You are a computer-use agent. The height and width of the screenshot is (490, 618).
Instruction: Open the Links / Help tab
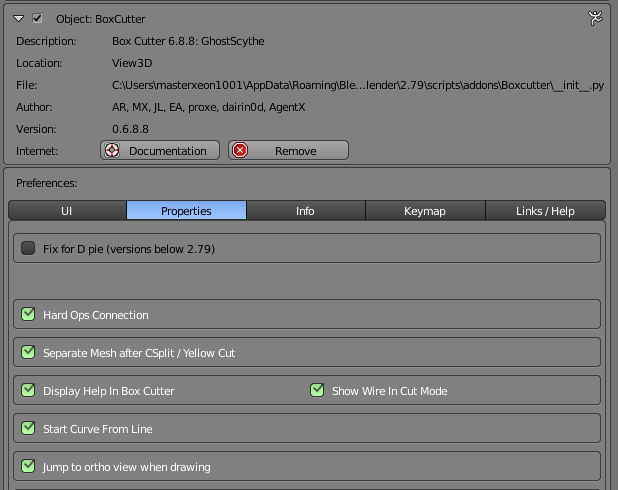544,211
